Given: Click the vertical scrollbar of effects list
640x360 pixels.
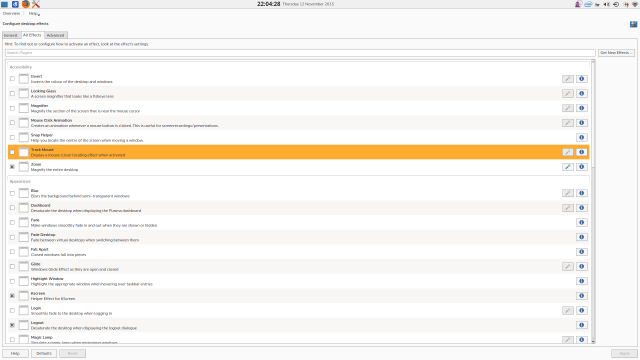Looking at the screenshot, I should [593, 201].
